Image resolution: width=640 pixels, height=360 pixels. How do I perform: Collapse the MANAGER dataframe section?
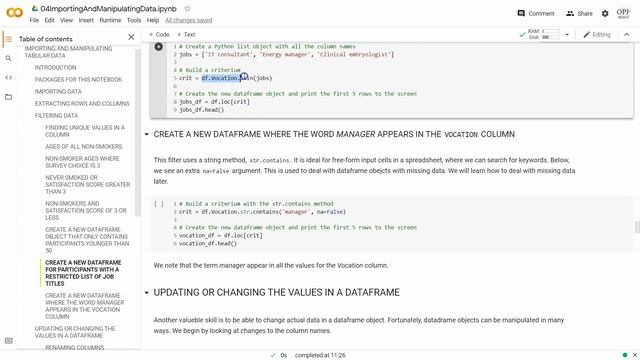(147, 134)
